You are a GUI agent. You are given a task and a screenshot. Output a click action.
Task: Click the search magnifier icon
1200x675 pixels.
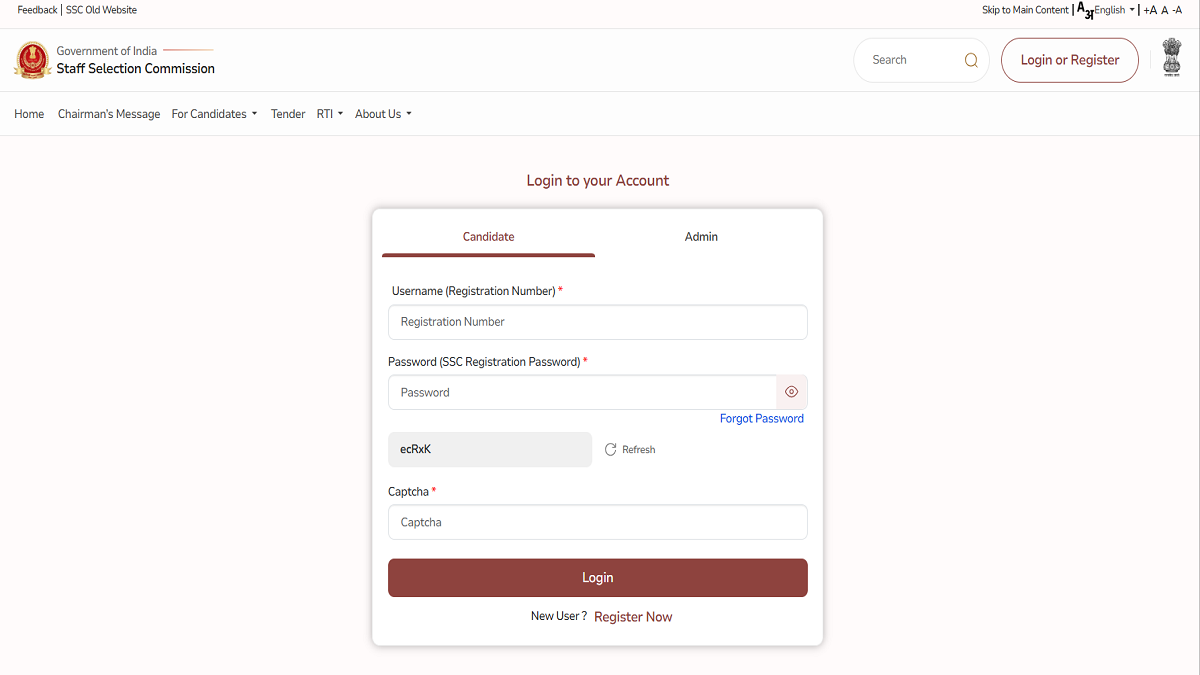click(x=970, y=59)
